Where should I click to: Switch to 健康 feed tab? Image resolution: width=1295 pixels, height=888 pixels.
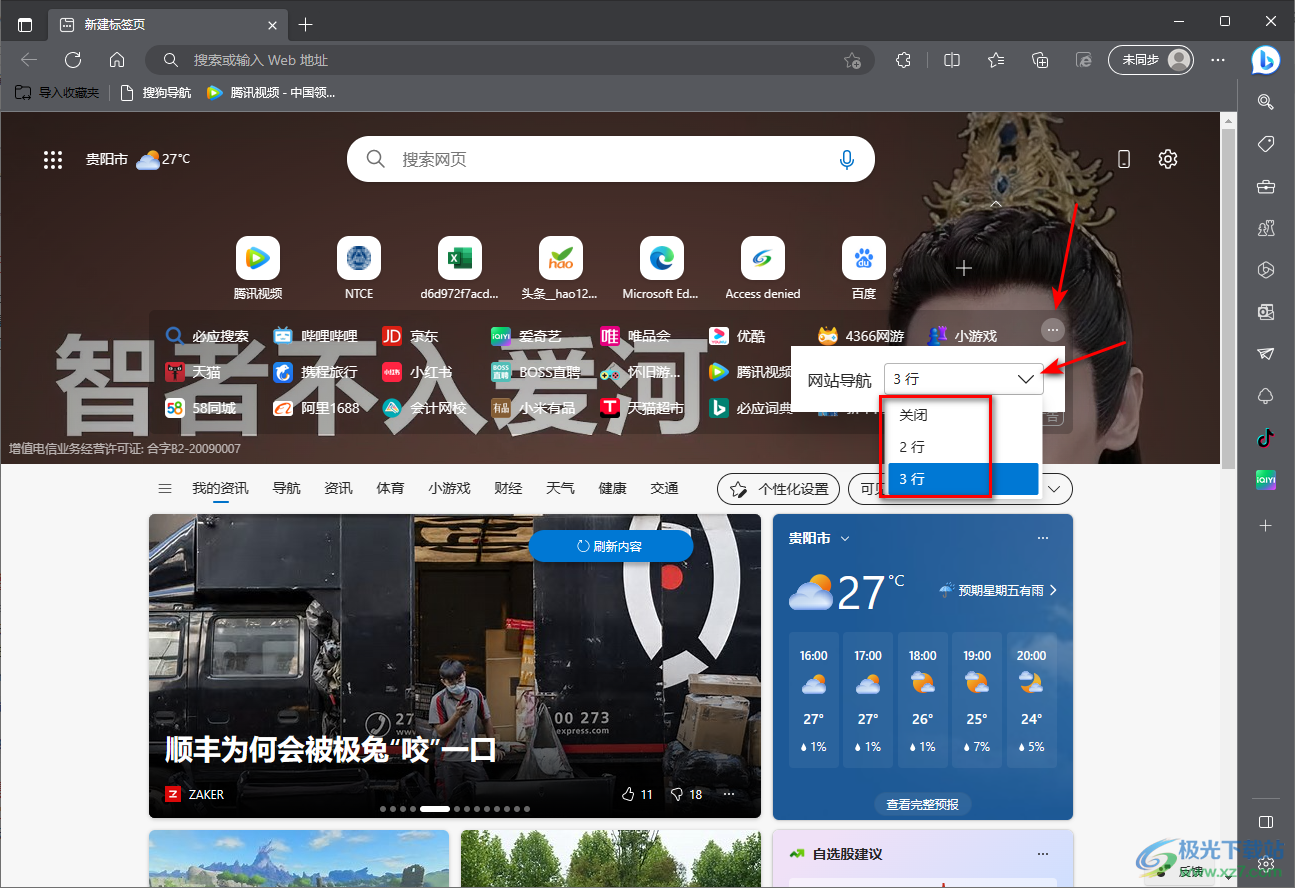coord(612,488)
